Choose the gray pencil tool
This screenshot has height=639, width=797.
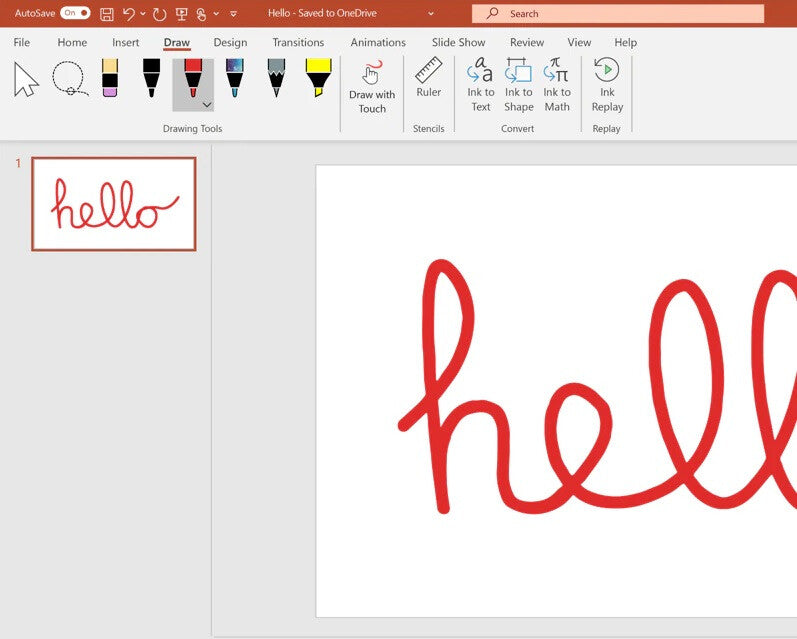(276, 79)
